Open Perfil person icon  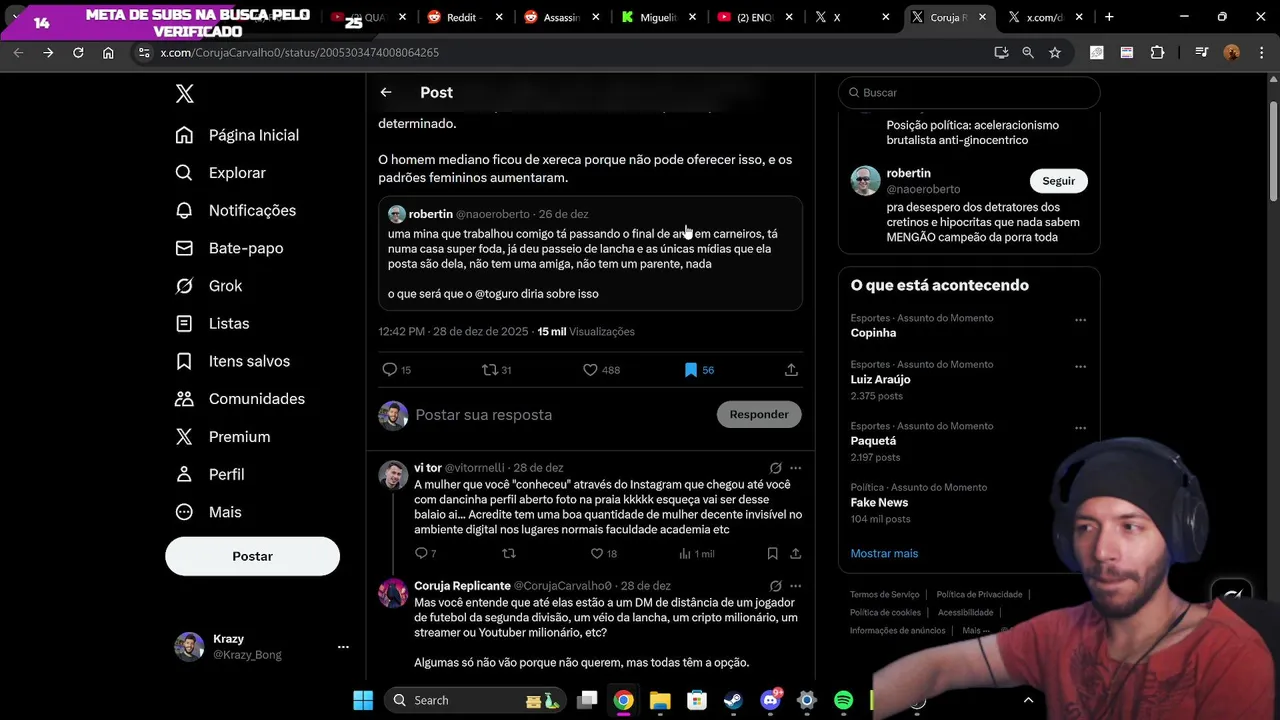pos(184,474)
